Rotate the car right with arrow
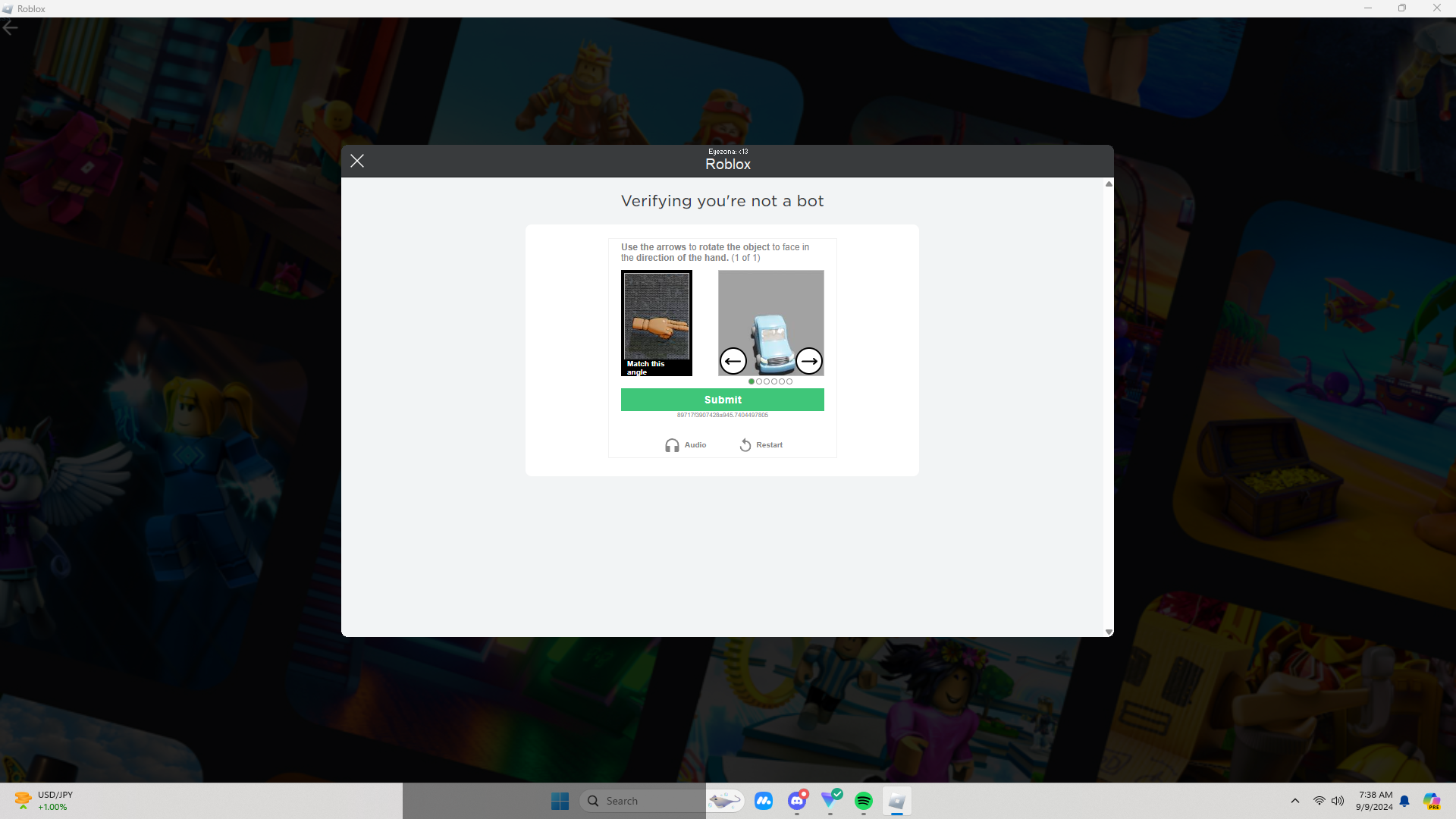Viewport: 1456px width, 819px height. (x=809, y=361)
